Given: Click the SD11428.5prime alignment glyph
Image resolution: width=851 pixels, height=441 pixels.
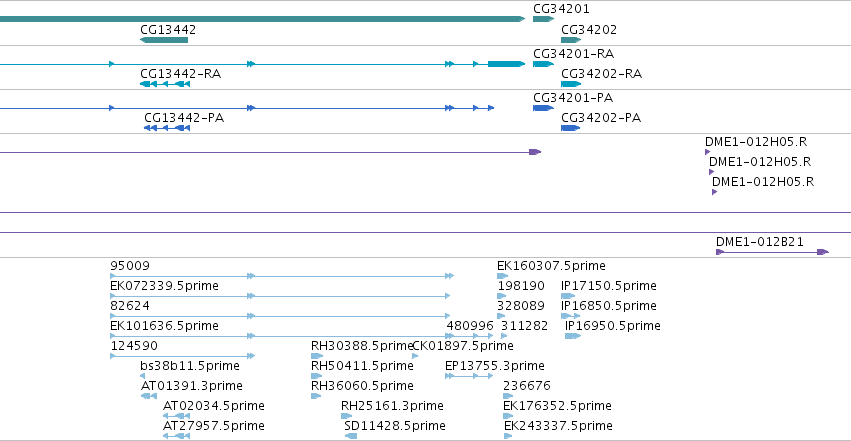Looking at the screenshot, I should 351,436.
